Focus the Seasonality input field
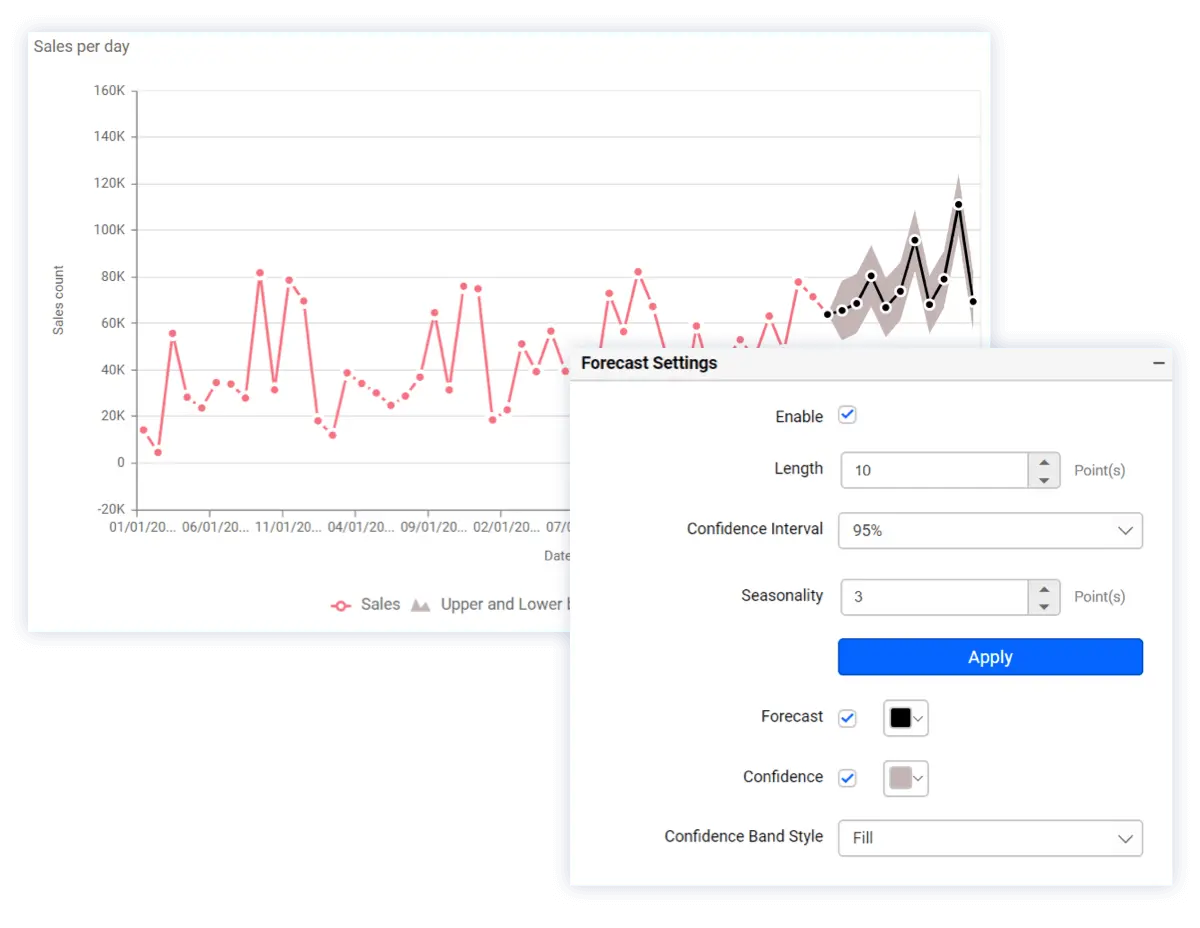Screen dimensions: 1200x928 (934, 597)
